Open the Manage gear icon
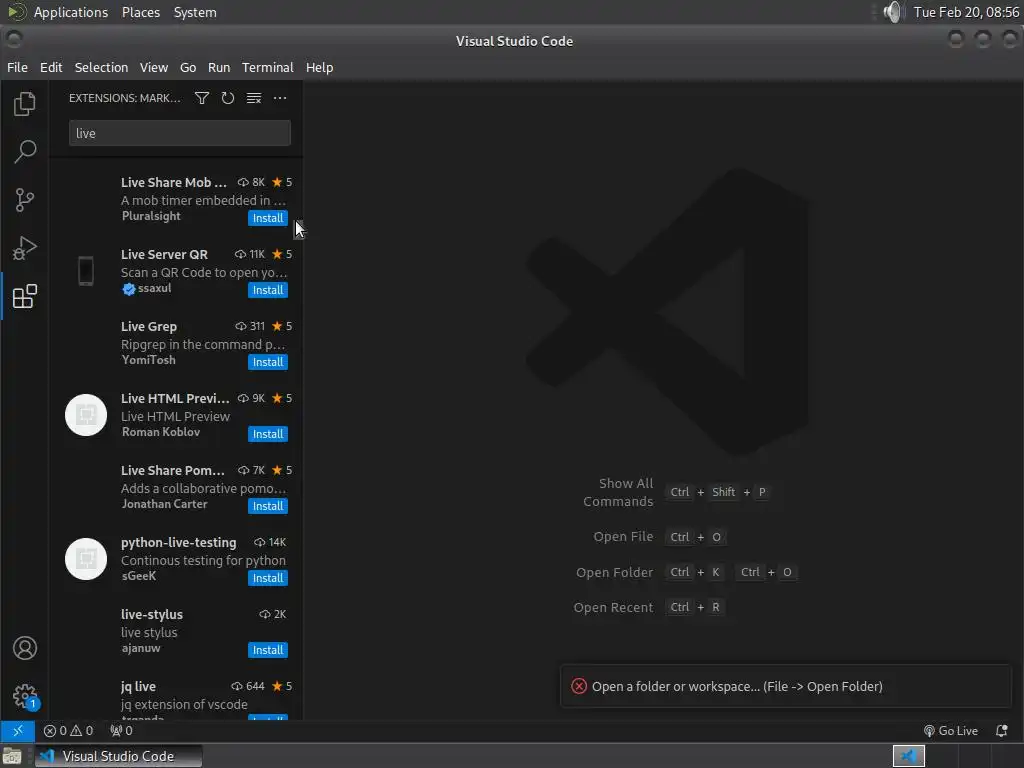Image resolution: width=1024 pixels, height=768 pixels. point(25,696)
